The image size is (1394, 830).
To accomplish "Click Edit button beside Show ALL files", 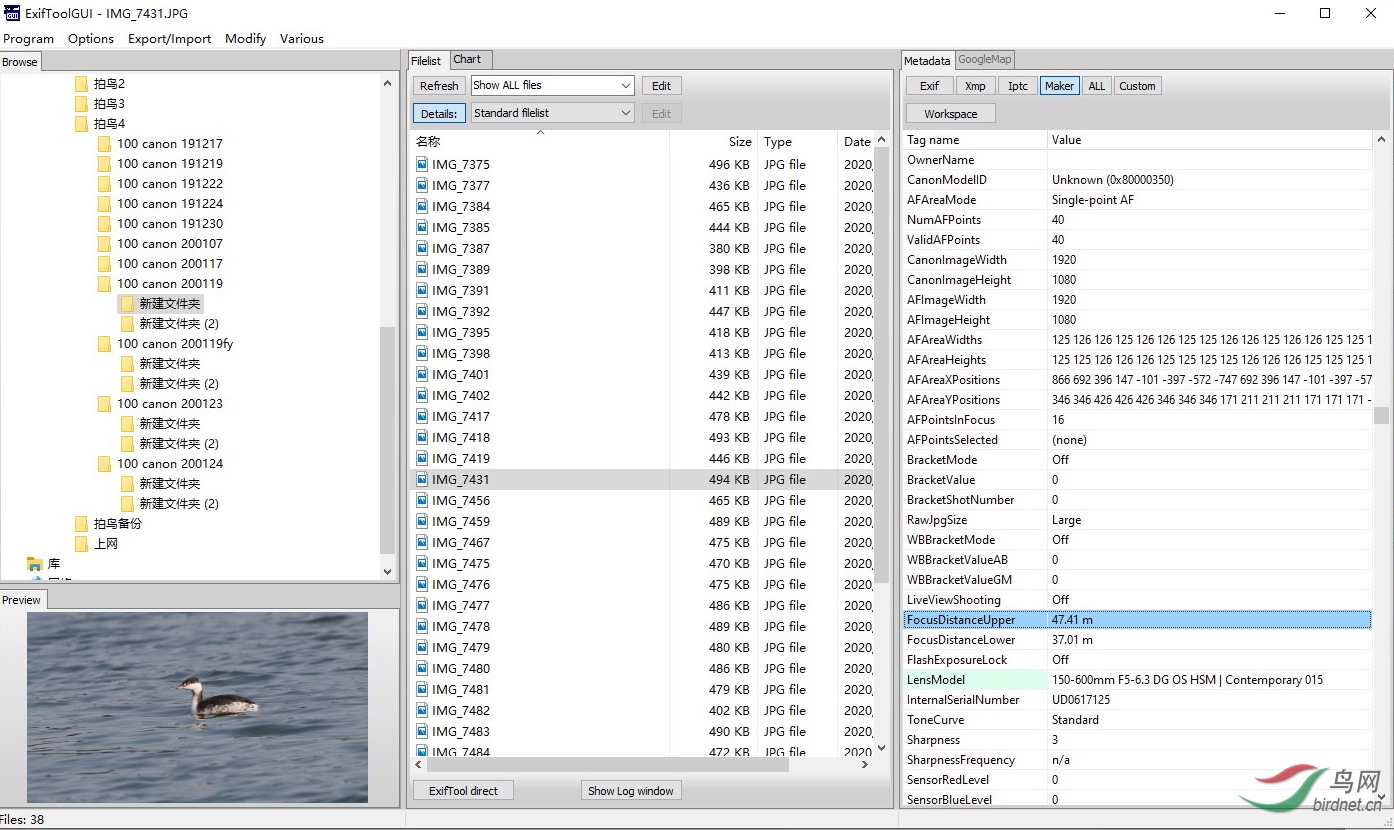I will 661,86.
